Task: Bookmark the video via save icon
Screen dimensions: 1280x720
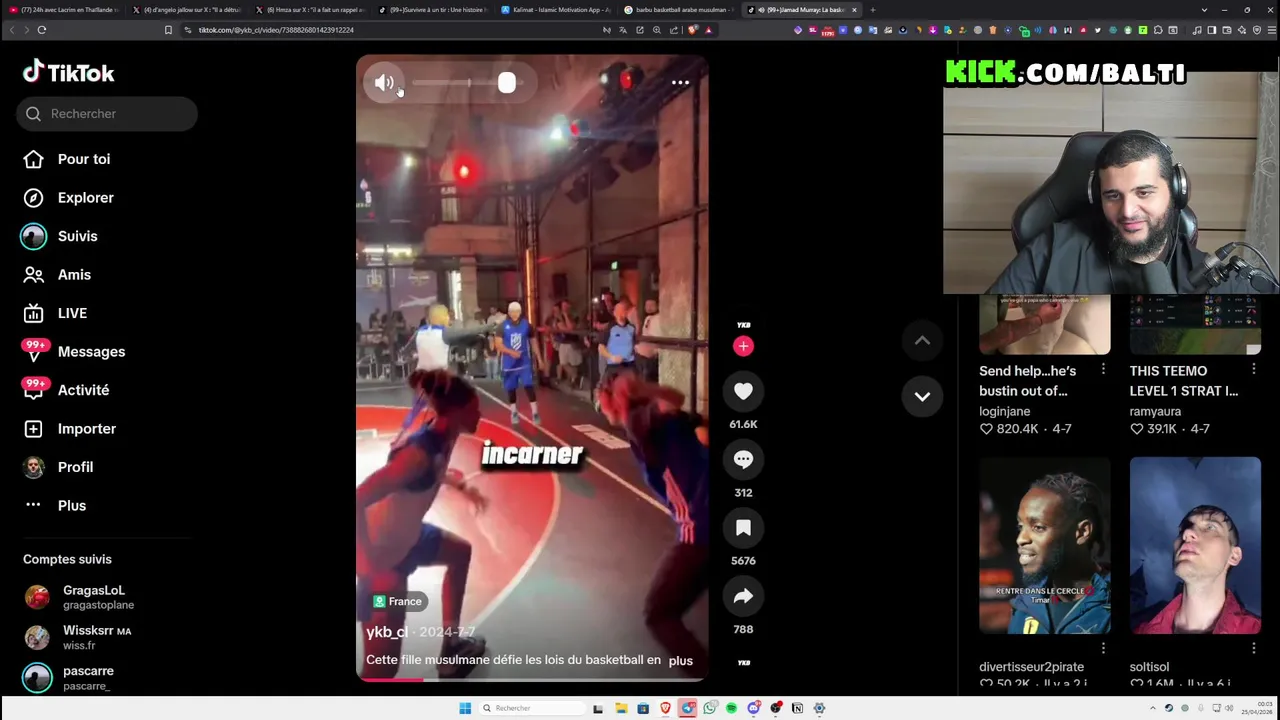Action: [743, 528]
